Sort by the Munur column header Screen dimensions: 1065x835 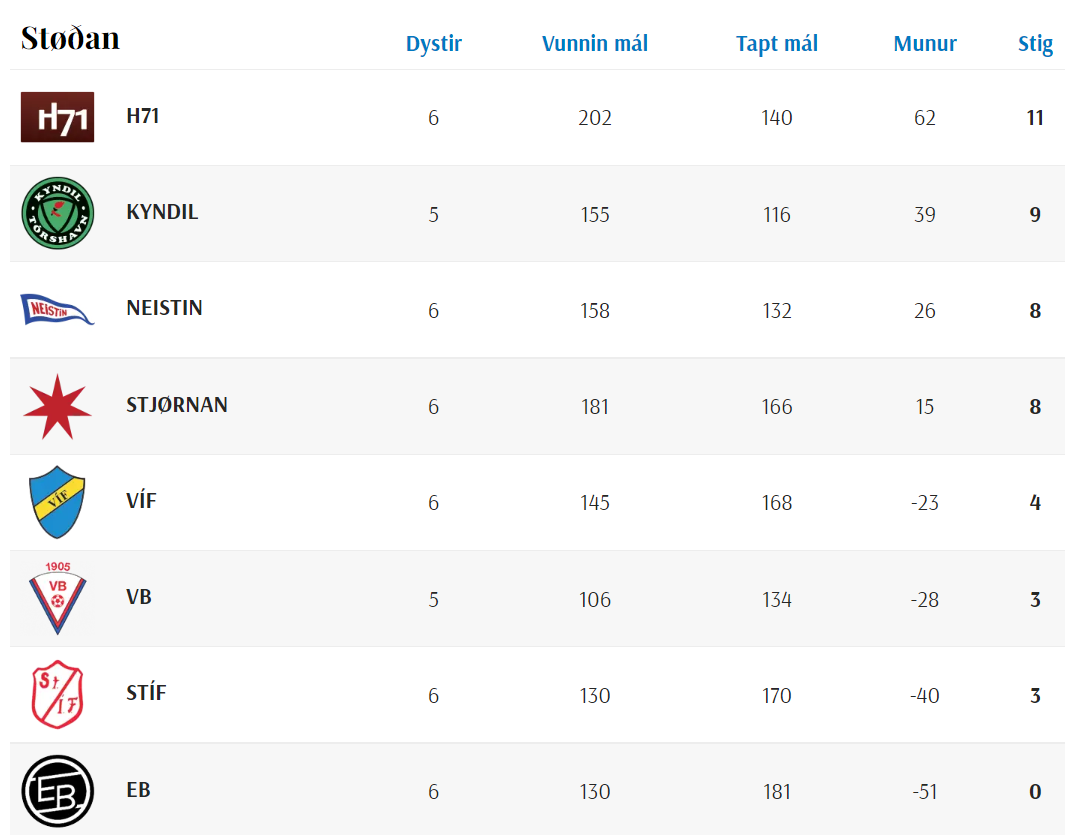[x=924, y=44]
